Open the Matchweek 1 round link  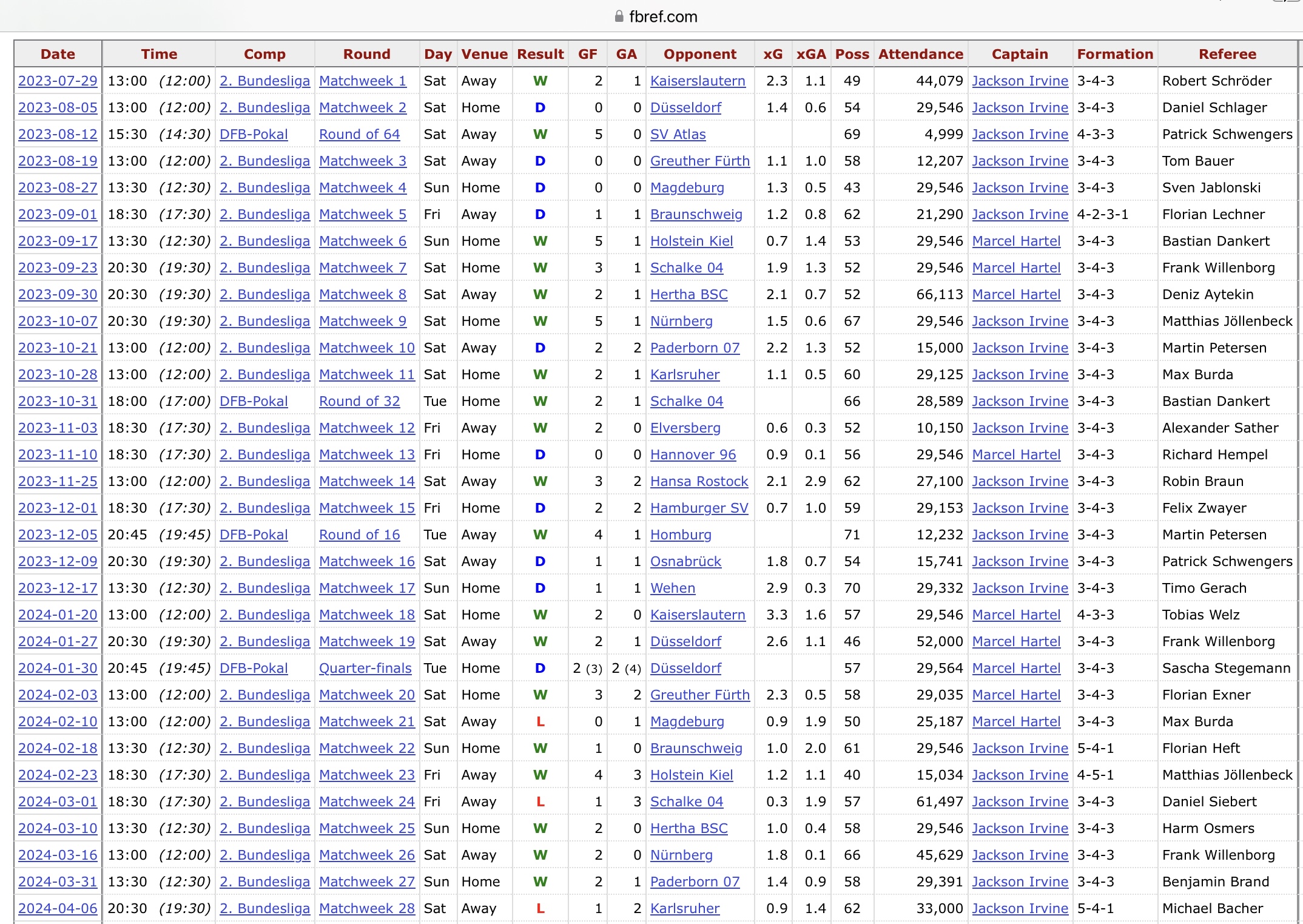tap(363, 81)
